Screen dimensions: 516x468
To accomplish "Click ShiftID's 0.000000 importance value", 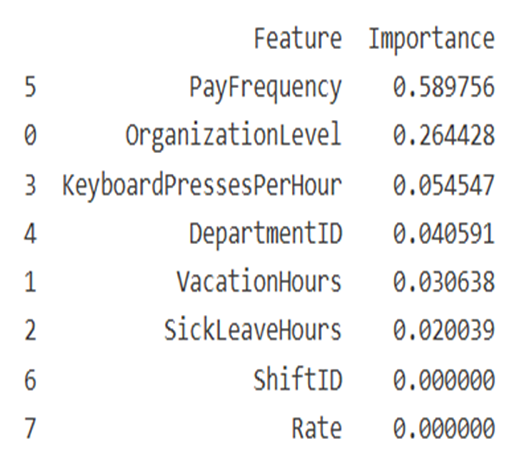I will click(444, 380).
